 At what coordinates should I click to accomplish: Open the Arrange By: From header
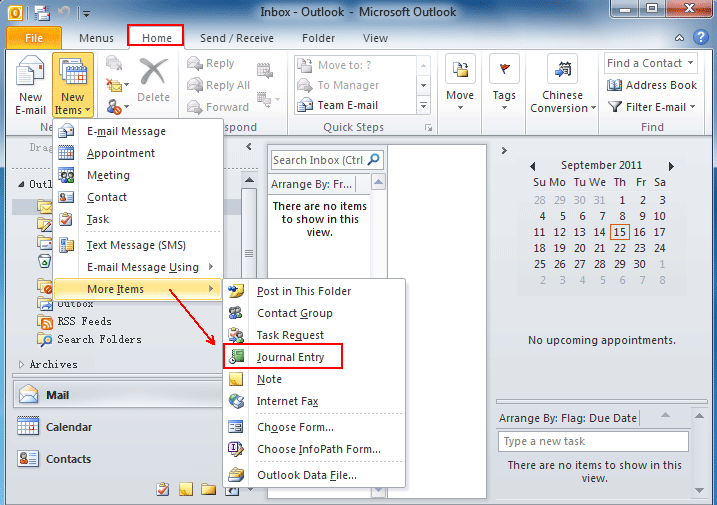point(312,184)
